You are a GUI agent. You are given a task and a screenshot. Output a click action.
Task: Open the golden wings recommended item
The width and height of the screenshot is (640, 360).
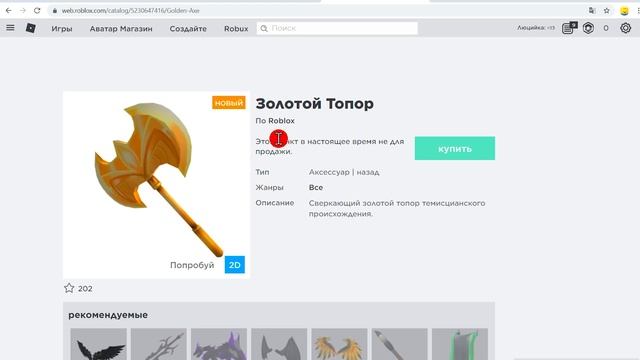pos(339,344)
